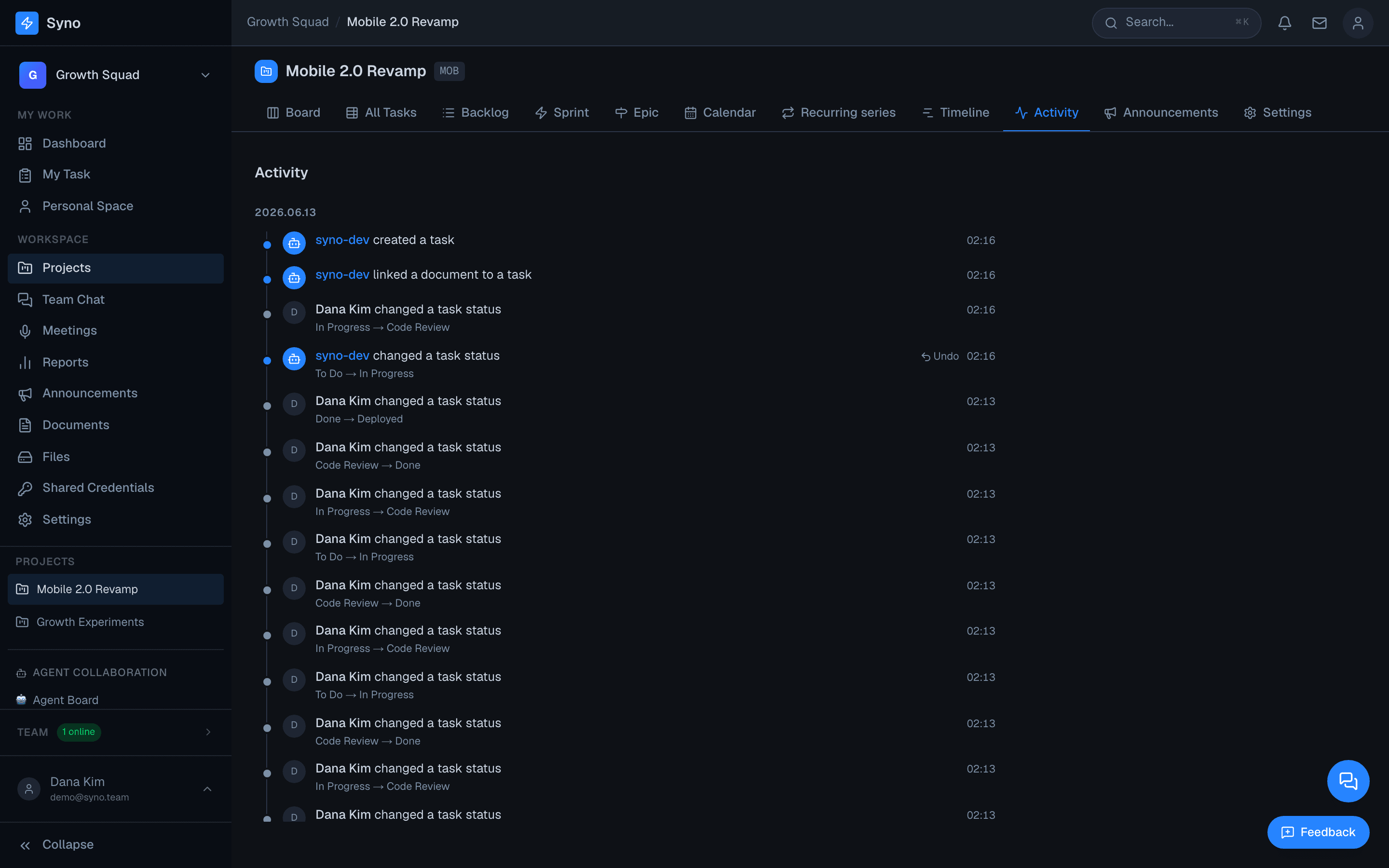Undo the syno-dev status change
Image resolution: width=1389 pixels, height=868 pixels.
pos(940,356)
